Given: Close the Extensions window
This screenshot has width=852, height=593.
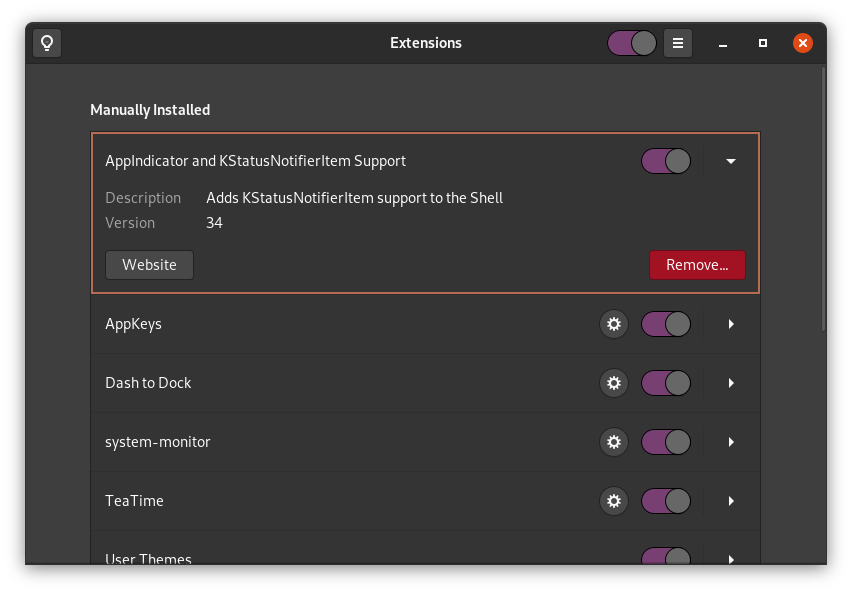Looking at the screenshot, I should click(803, 43).
